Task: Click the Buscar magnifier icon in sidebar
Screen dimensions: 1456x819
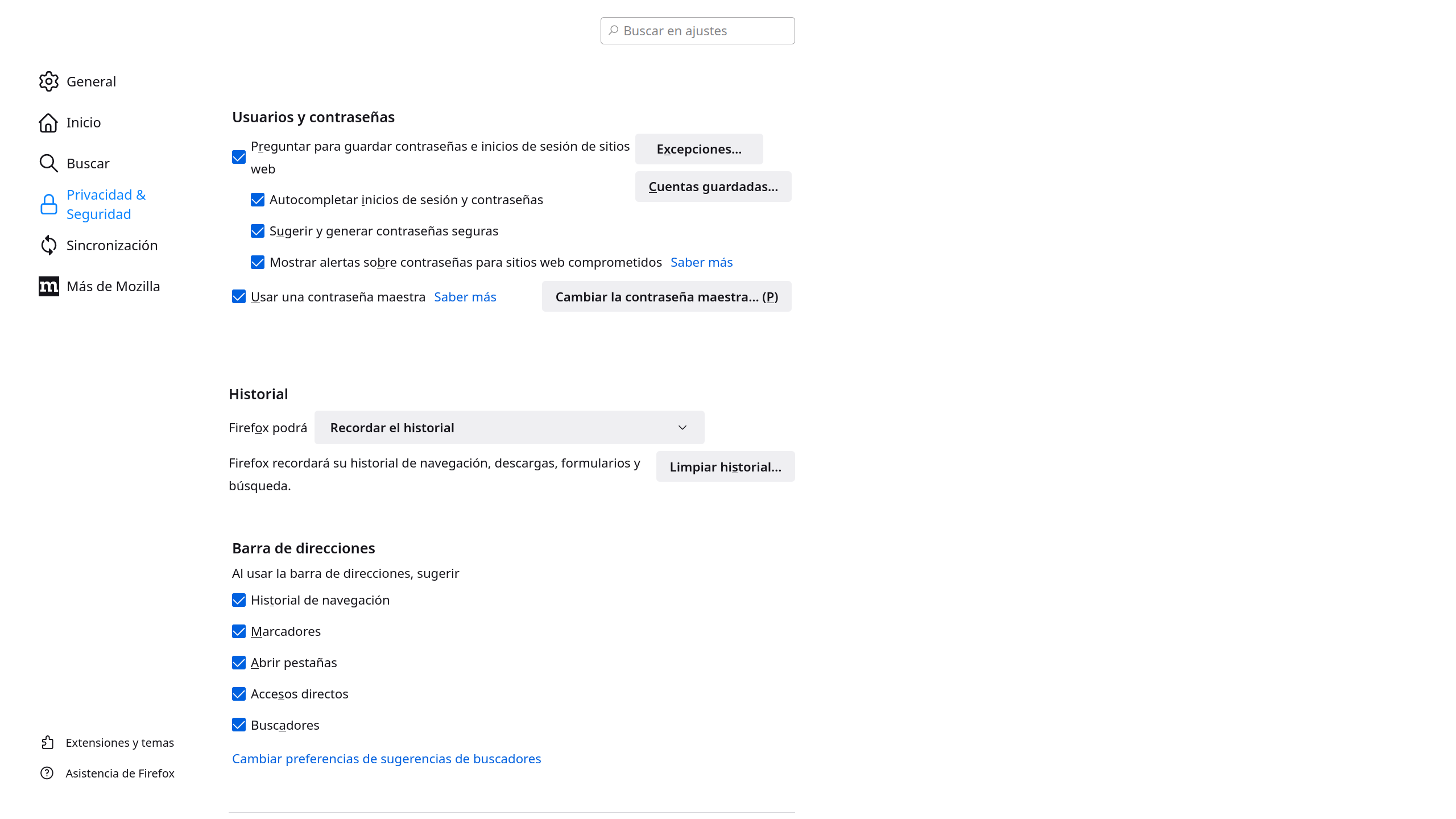Action: click(48, 163)
